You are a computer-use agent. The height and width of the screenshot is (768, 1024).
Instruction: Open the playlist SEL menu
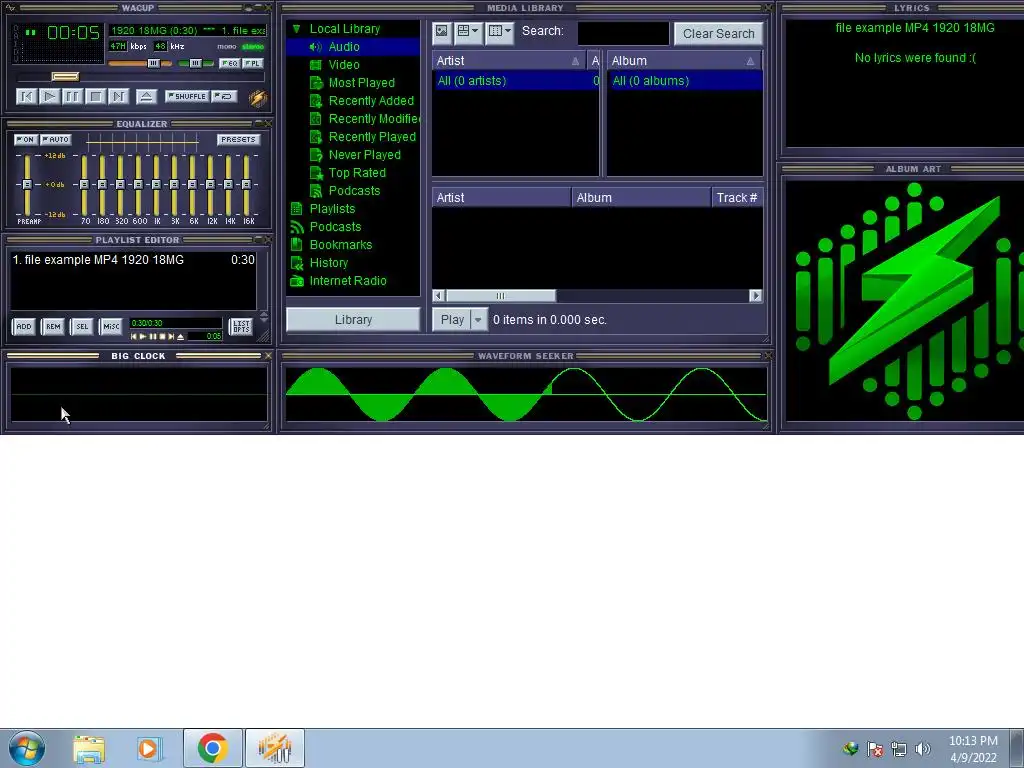click(x=82, y=327)
